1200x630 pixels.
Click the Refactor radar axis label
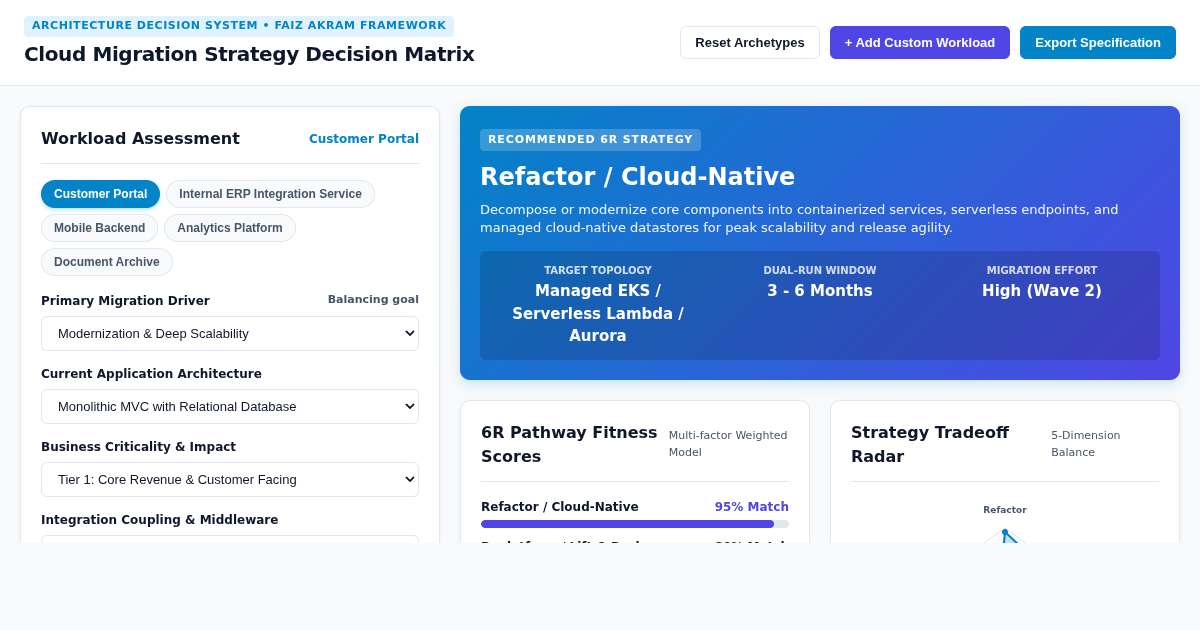click(1005, 510)
